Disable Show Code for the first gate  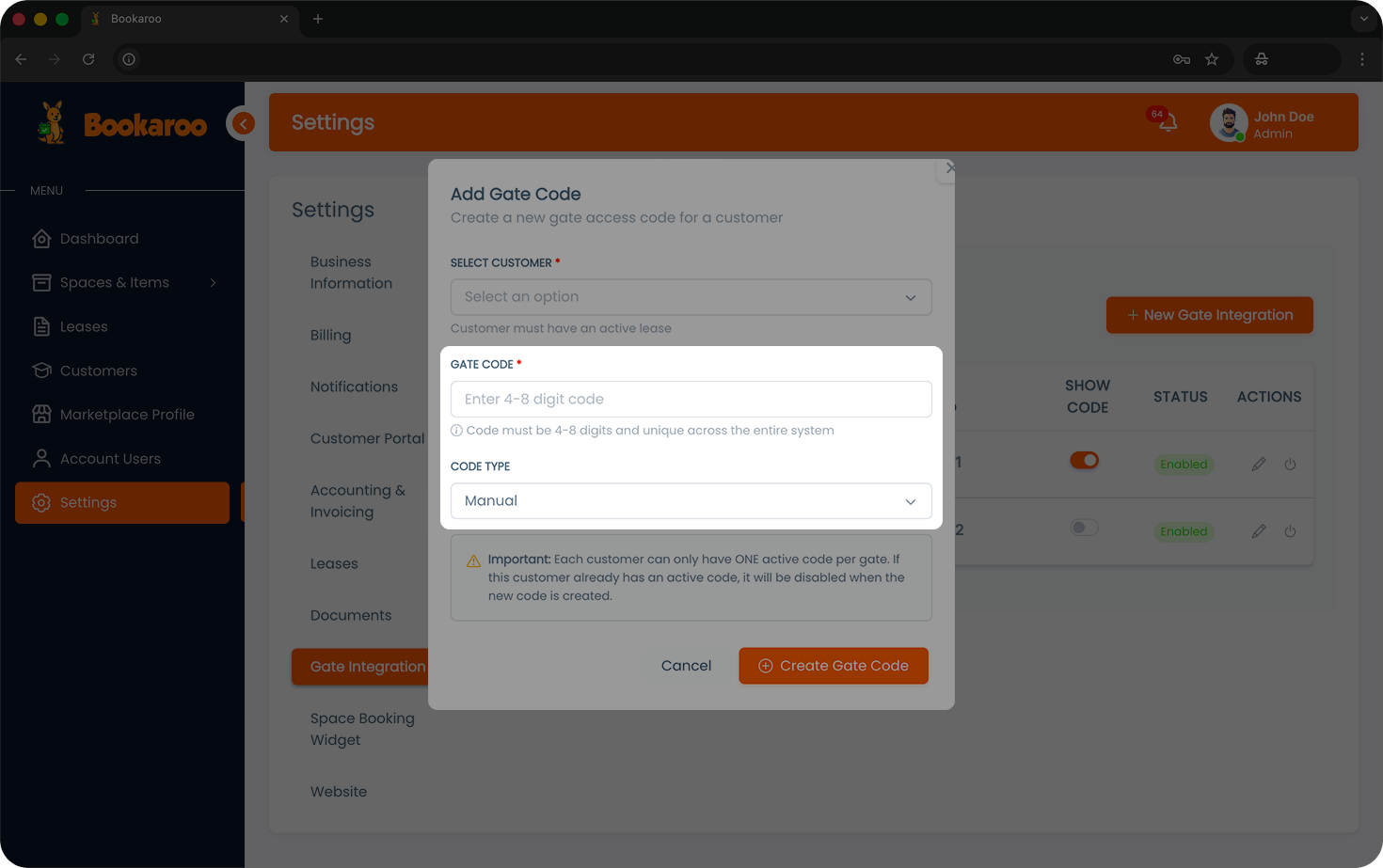click(x=1085, y=460)
